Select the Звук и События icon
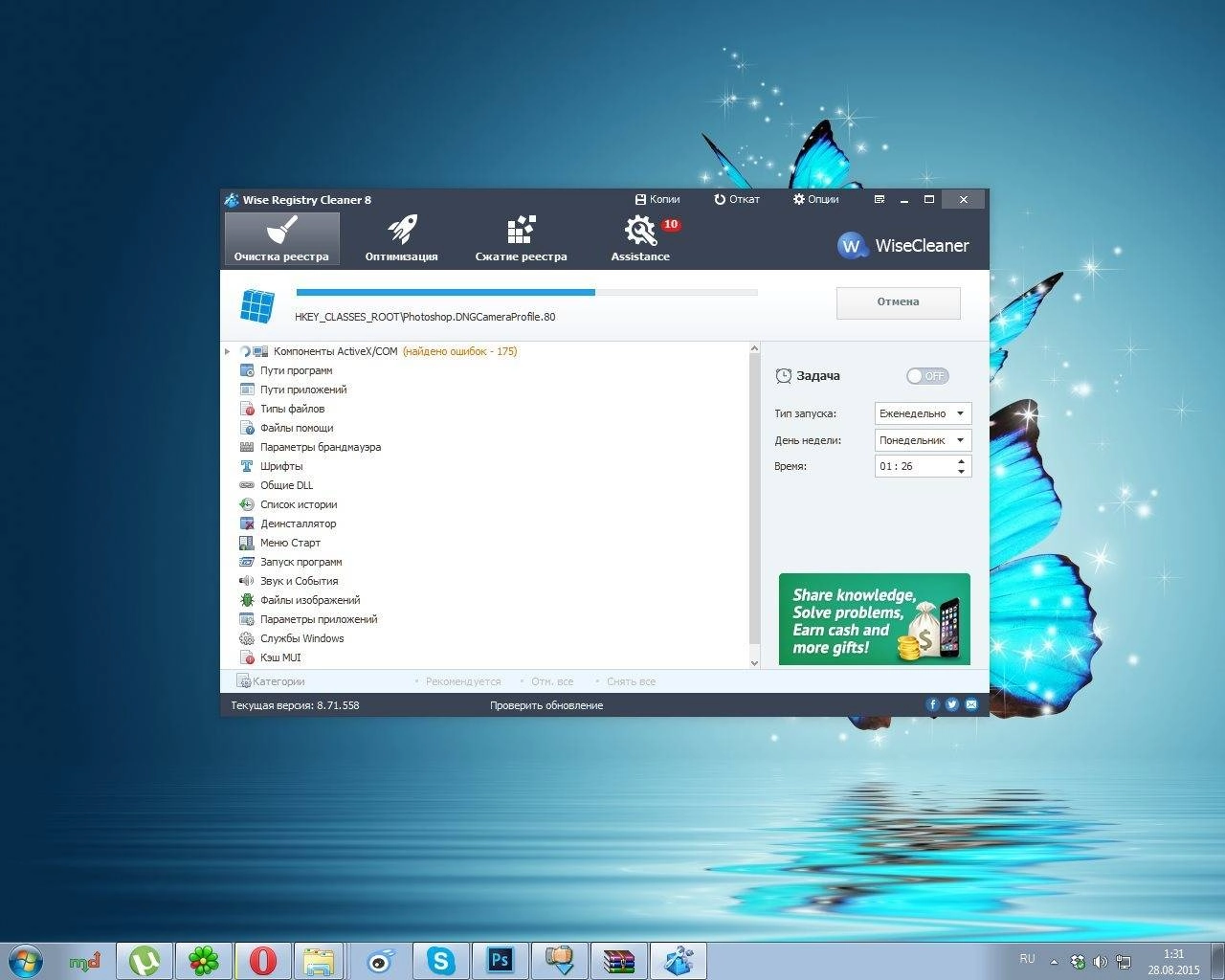Screen dimensions: 1225x980 tap(247, 581)
